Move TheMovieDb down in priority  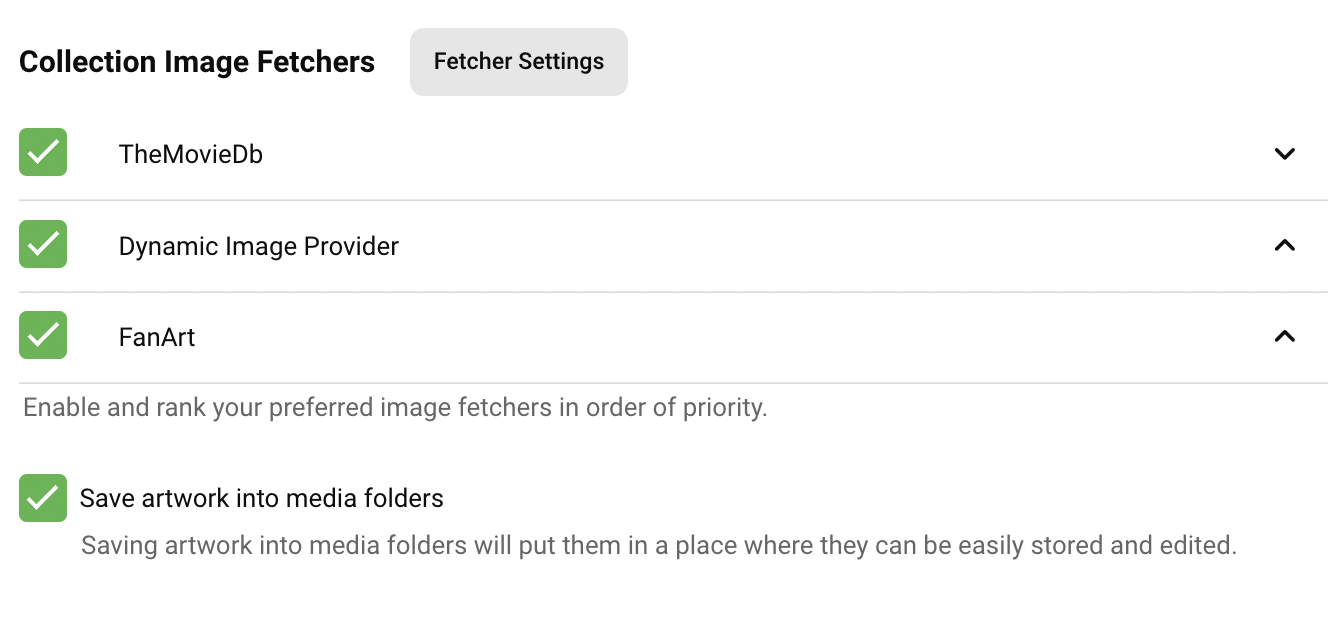point(1285,154)
